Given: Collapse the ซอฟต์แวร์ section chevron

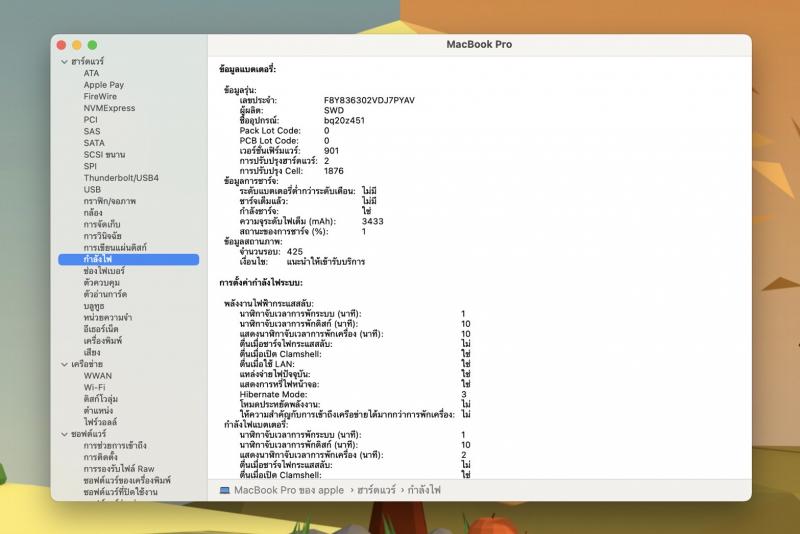Looking at the screenshot, I should click(64, 434).
